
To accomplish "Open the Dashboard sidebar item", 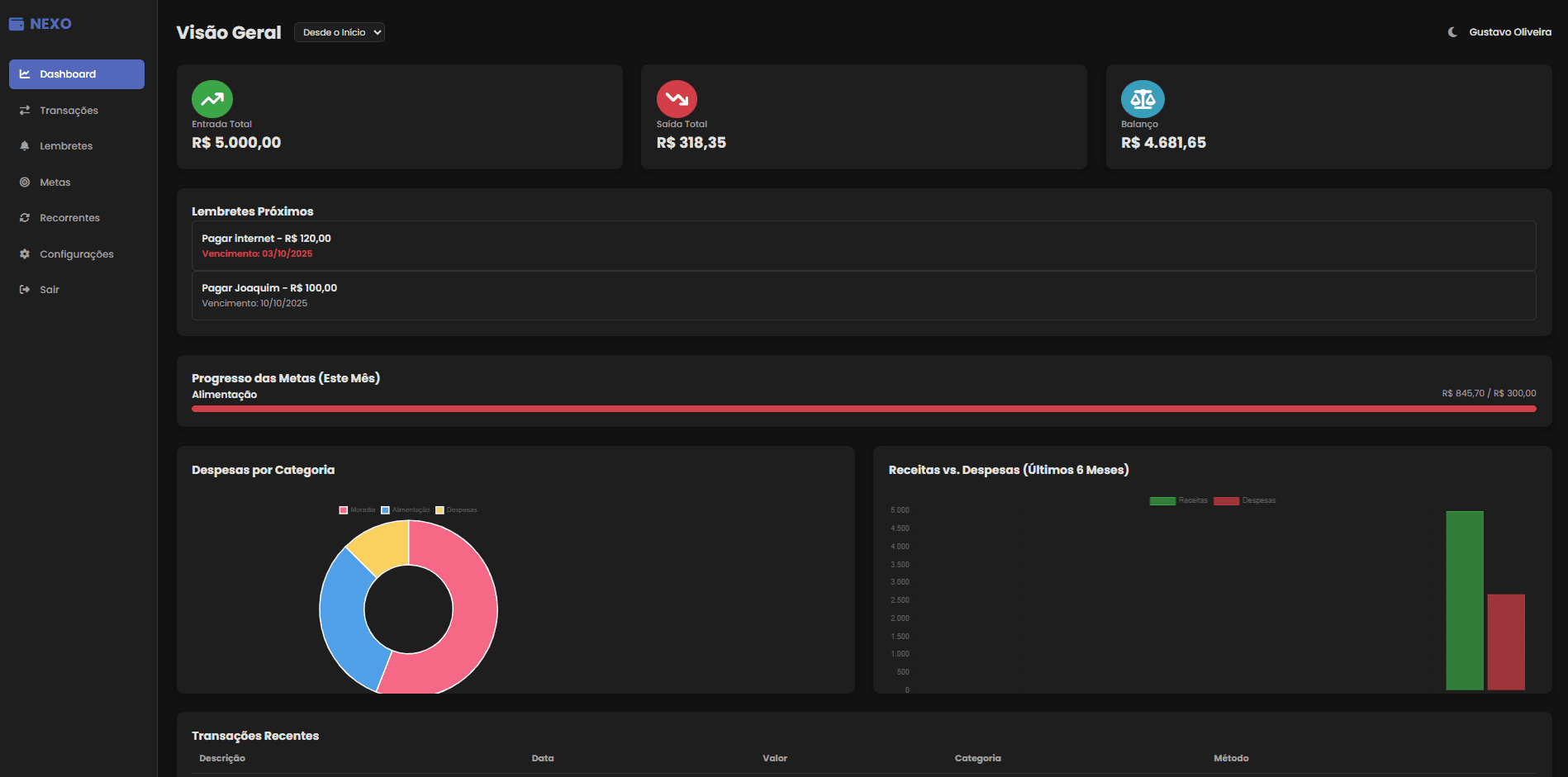I will (x=77, y=74).
